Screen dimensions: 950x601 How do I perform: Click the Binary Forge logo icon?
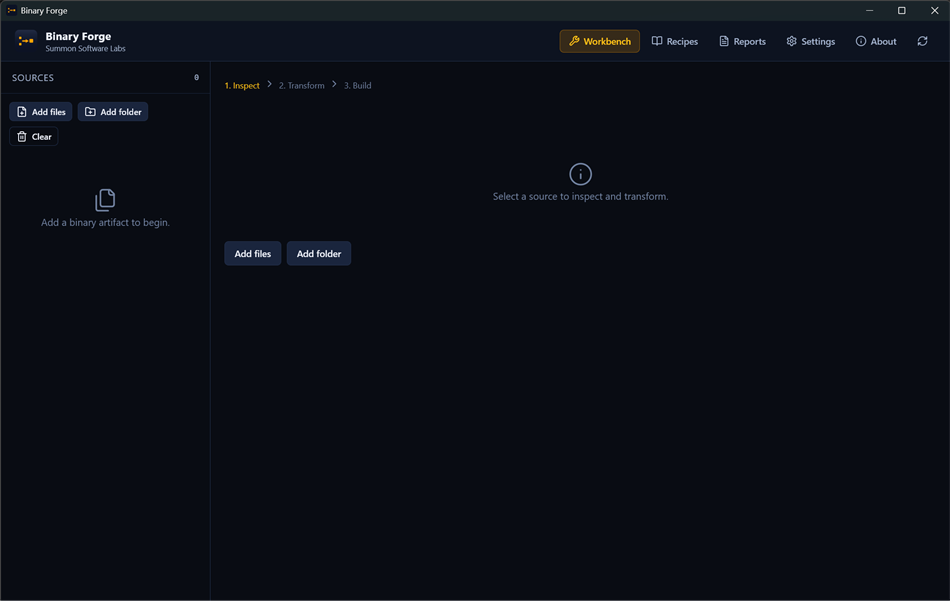(x=26, y=41)
